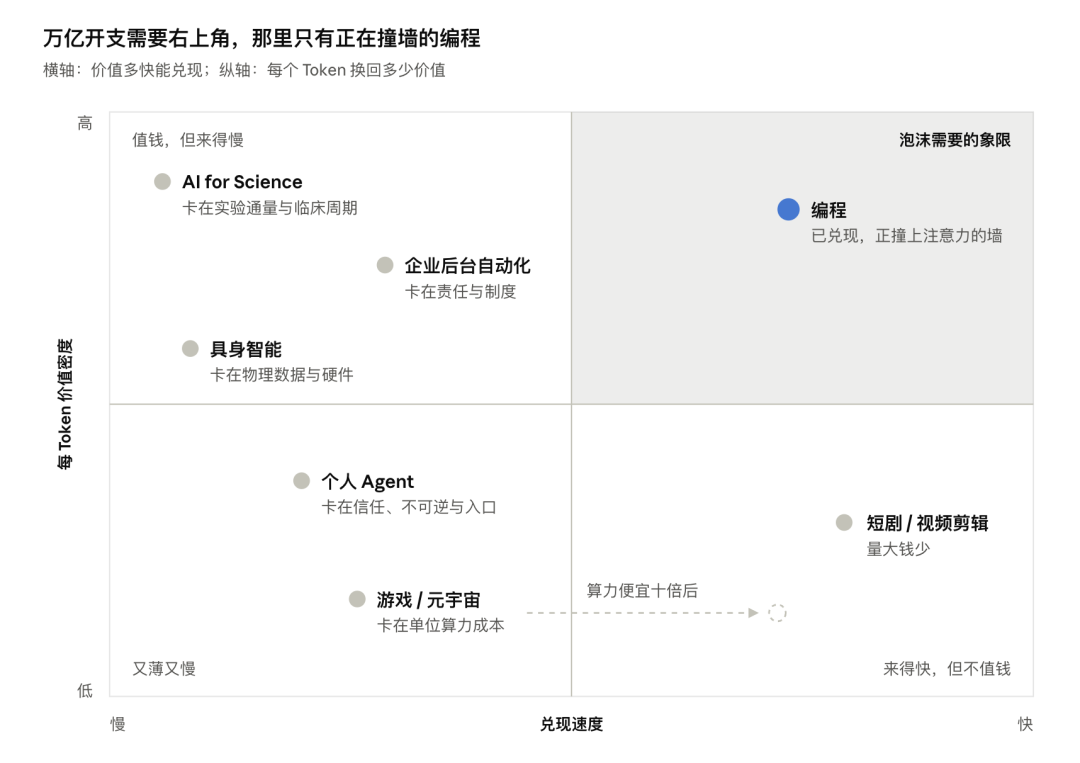Select the note 量大钱少

point(898,549)
